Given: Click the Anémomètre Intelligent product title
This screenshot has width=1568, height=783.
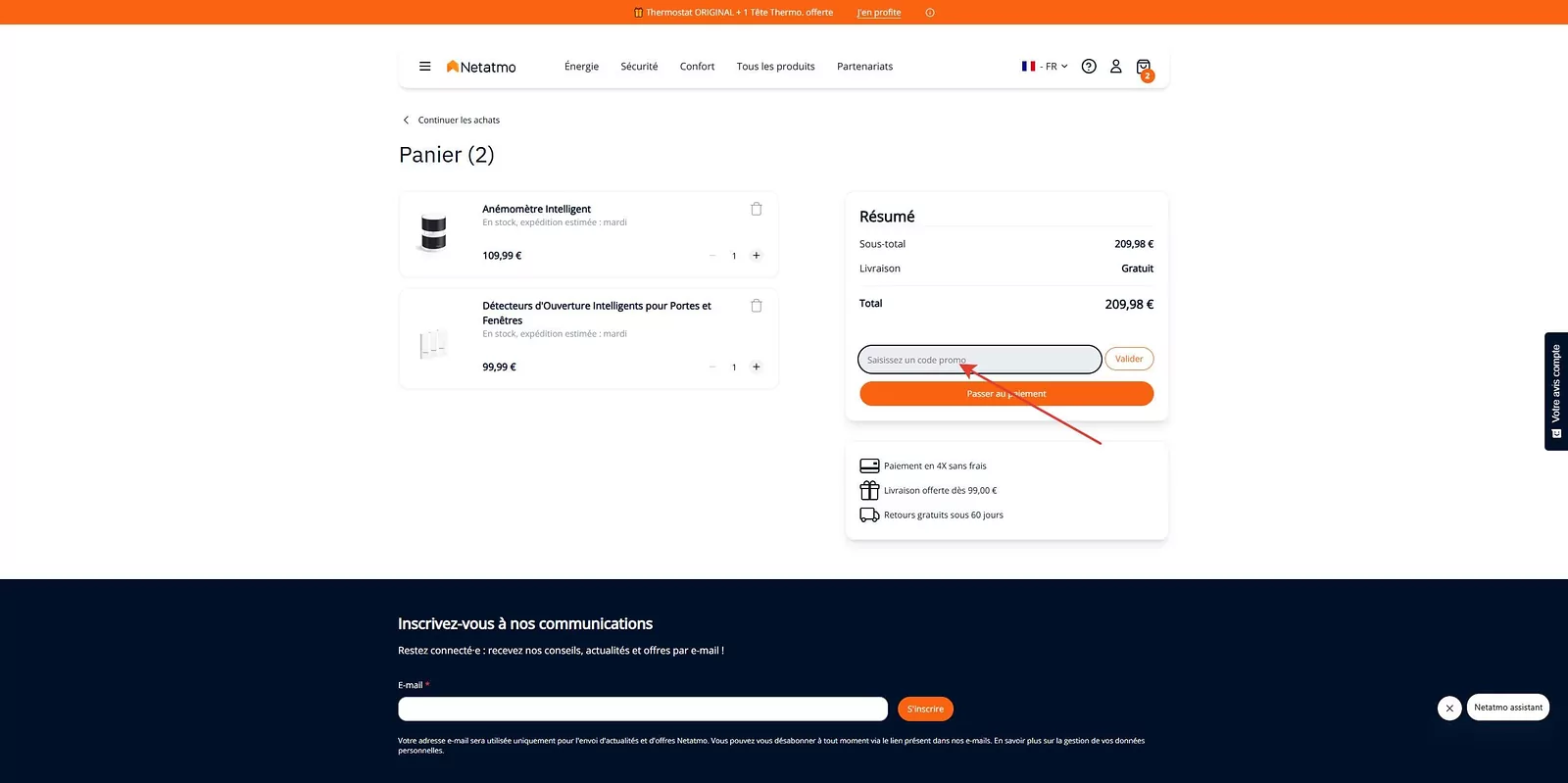Looking at the screenshot, I should tap(536, 209).
